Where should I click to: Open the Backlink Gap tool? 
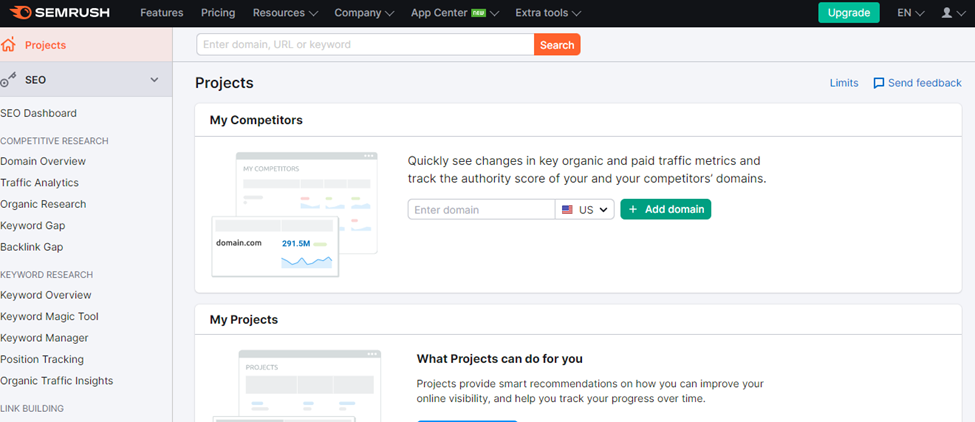(x=32, y=247)
